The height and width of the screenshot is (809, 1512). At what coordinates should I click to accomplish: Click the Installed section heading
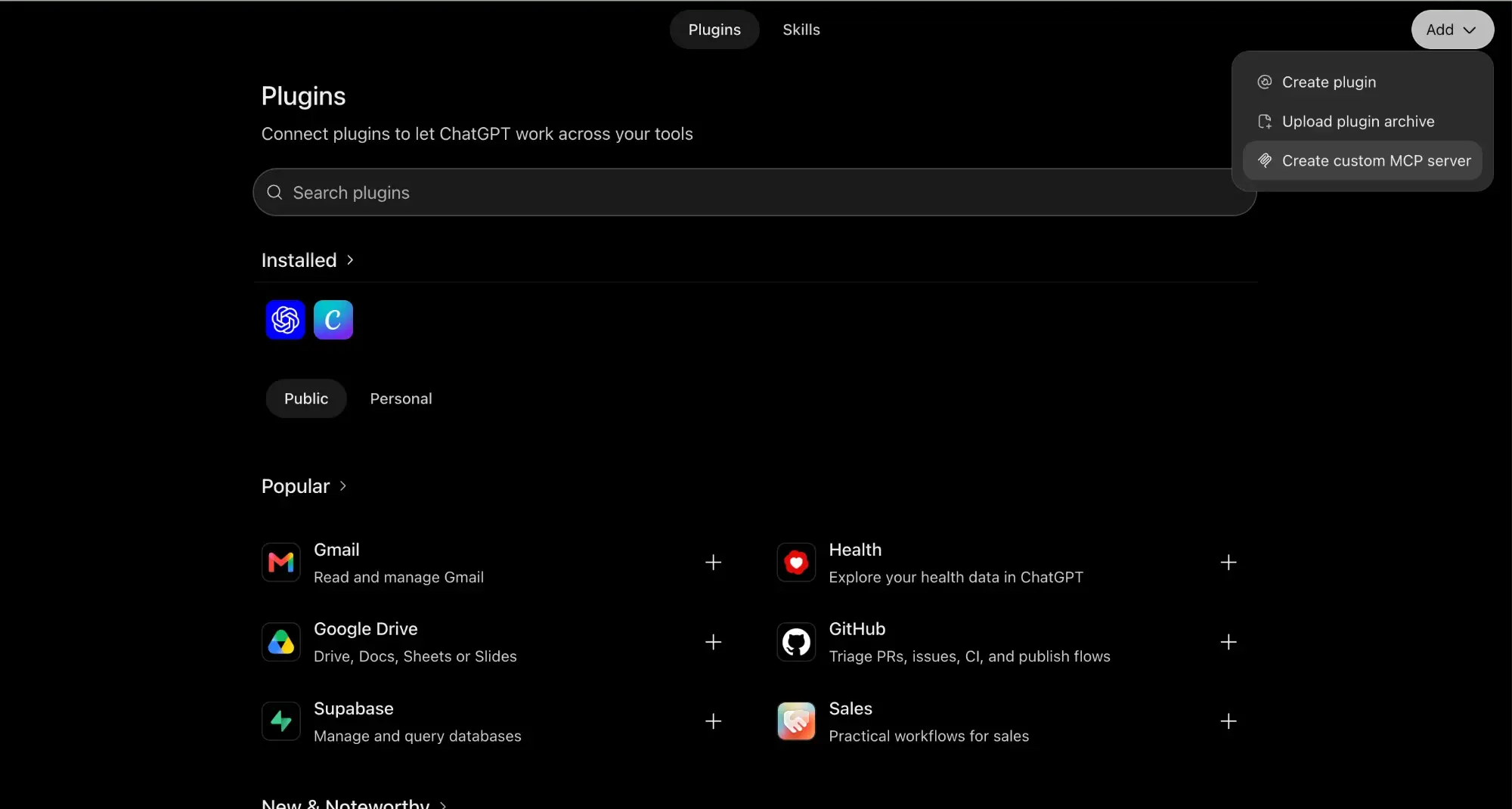(x=299, y=260)
